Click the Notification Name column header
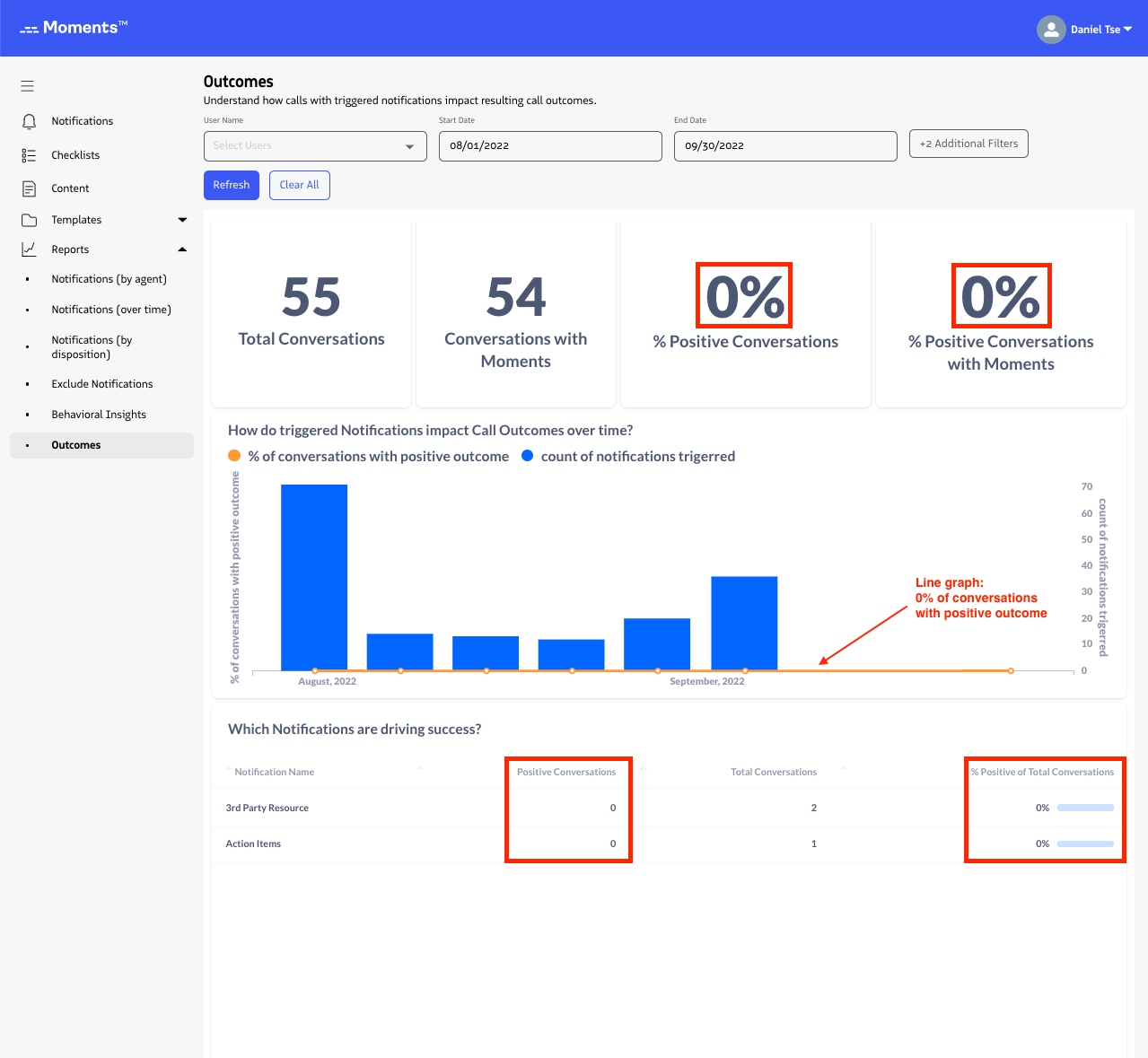 (x=274, y=772)
